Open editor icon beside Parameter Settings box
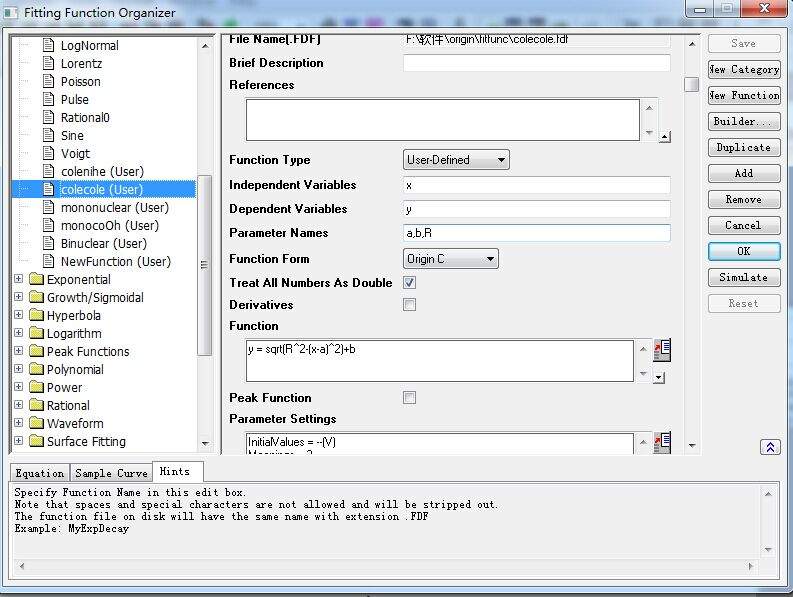 click(662, 442)
